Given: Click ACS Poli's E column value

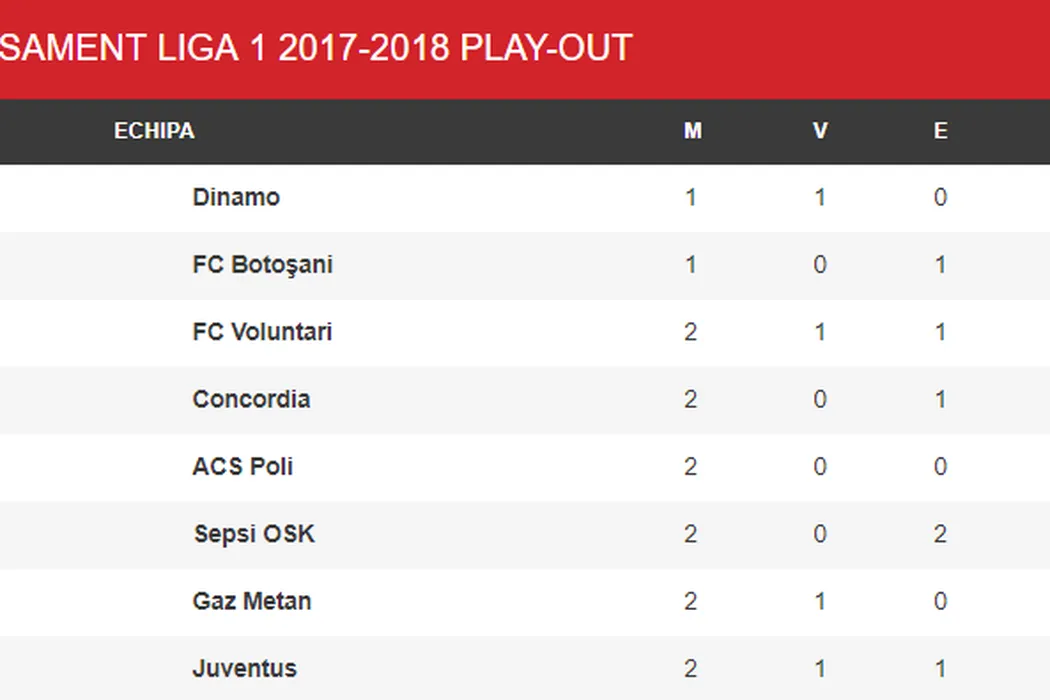Looking at the screenshot, I should point(940,466).
